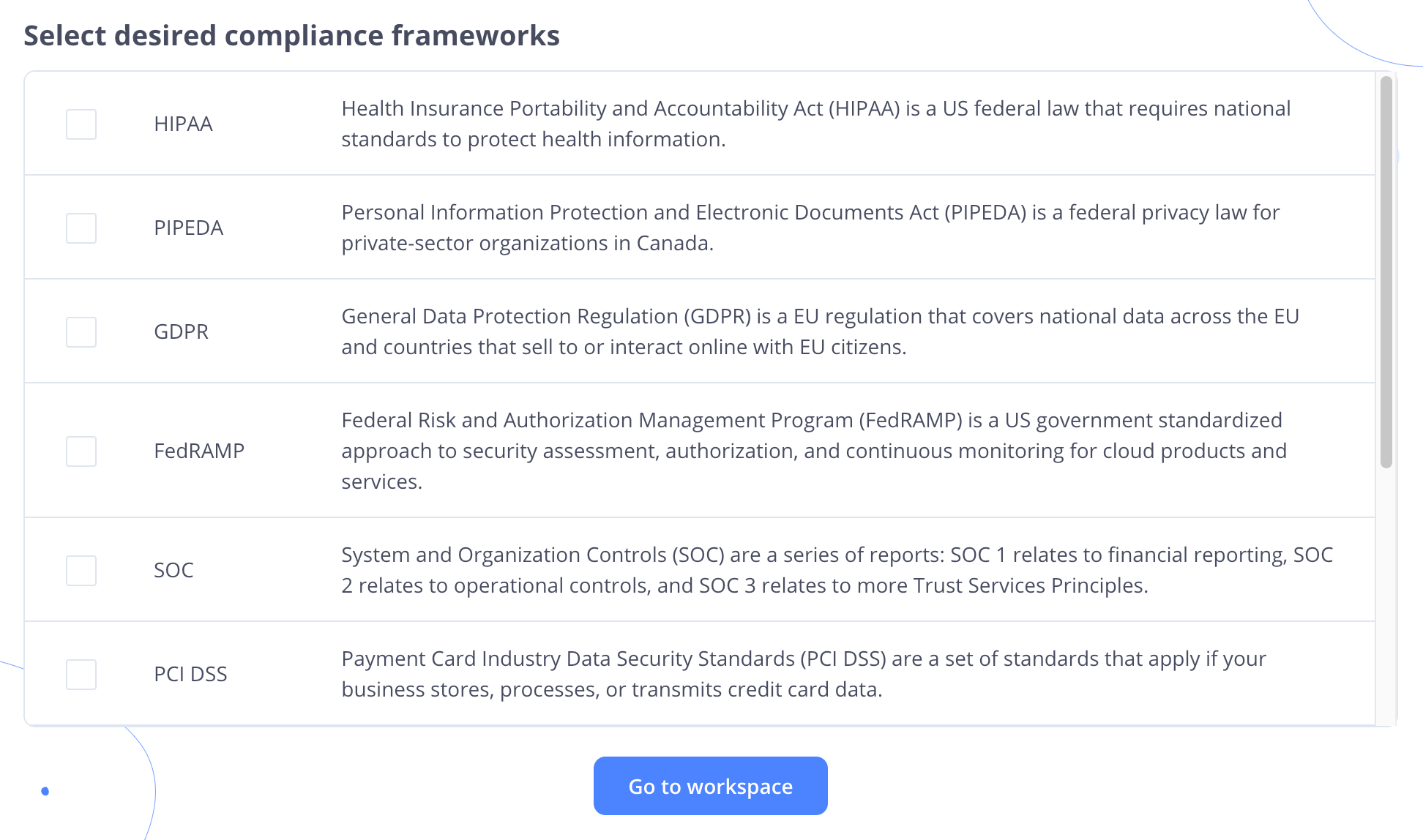Check the HIPAA framework checkbox
Screen dimensions: 1423x840
click(81, 124)
